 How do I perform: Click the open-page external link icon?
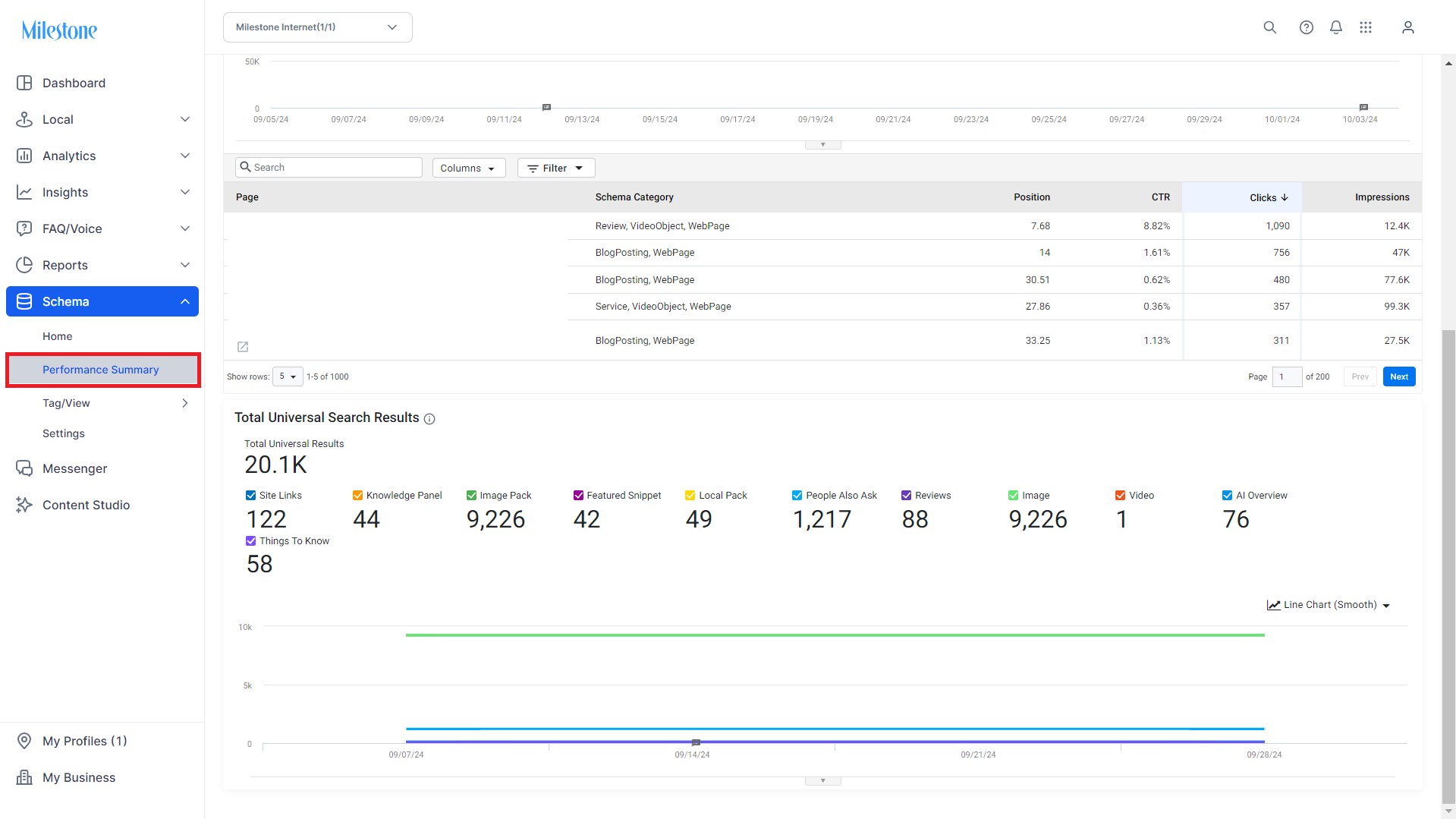click(x=243, y=347)
